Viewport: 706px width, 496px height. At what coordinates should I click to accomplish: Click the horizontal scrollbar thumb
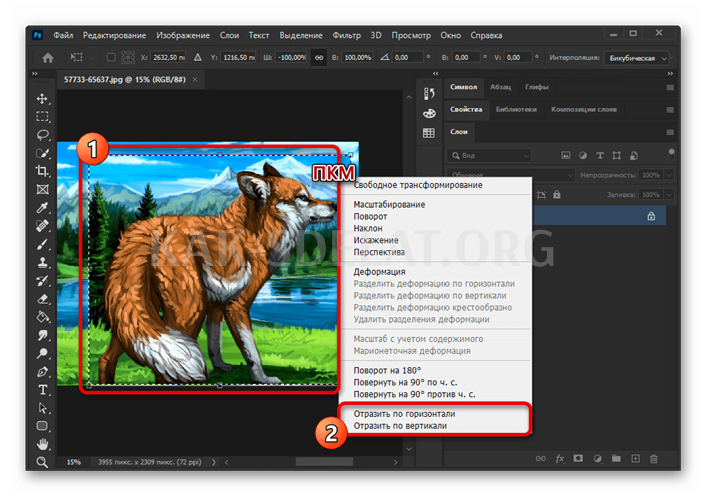pyautogui.click(x=324, y=462)
